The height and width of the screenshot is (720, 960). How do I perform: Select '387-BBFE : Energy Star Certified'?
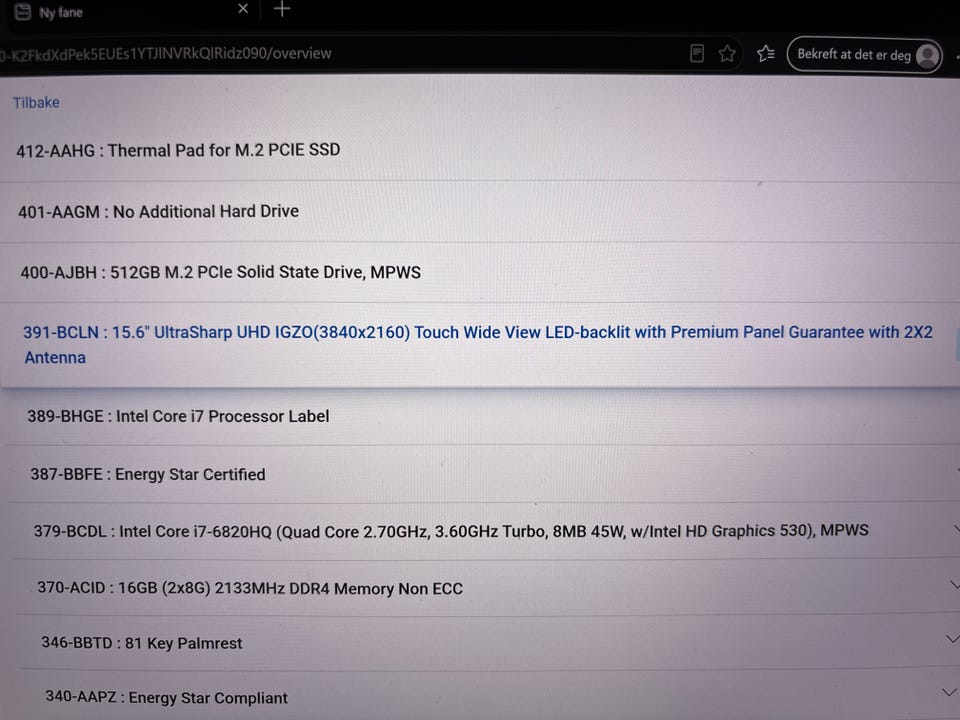pos(148,474)
